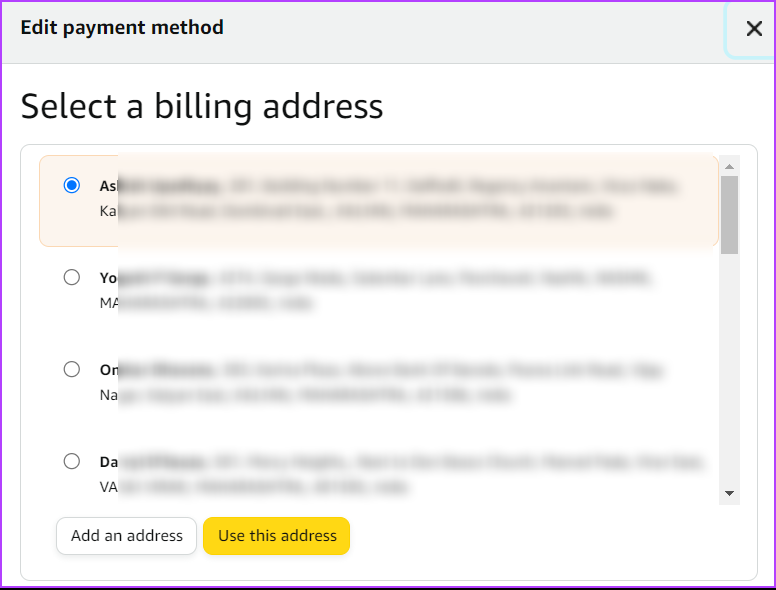Click the address line beginning with 'Ka'

[356, 211]
